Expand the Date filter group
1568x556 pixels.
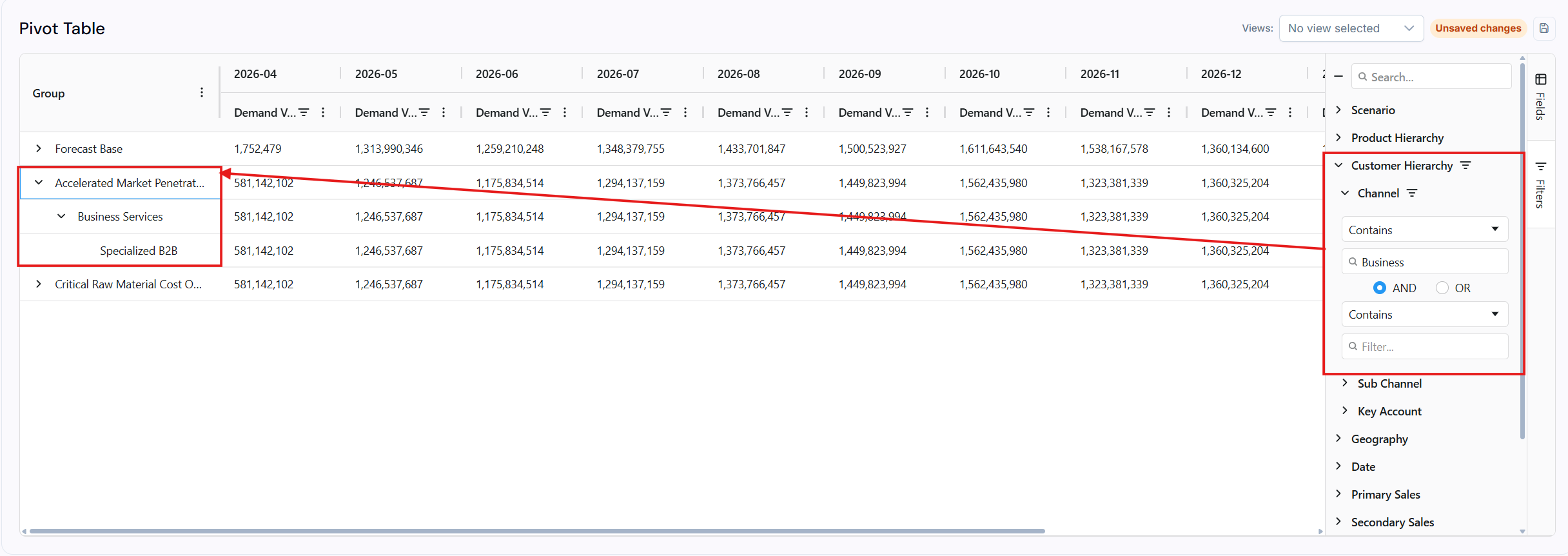pyautogui.click(x=1338, y=466)
